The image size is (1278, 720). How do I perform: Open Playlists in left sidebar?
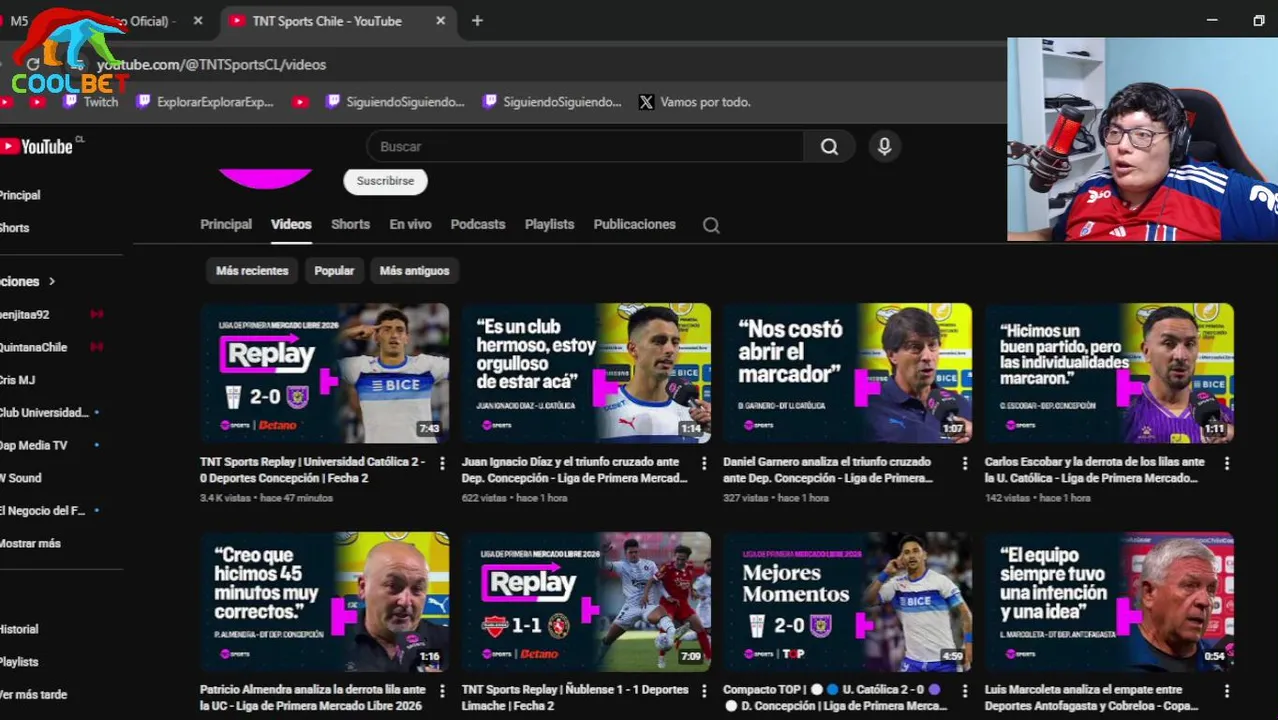coord(19,662)
